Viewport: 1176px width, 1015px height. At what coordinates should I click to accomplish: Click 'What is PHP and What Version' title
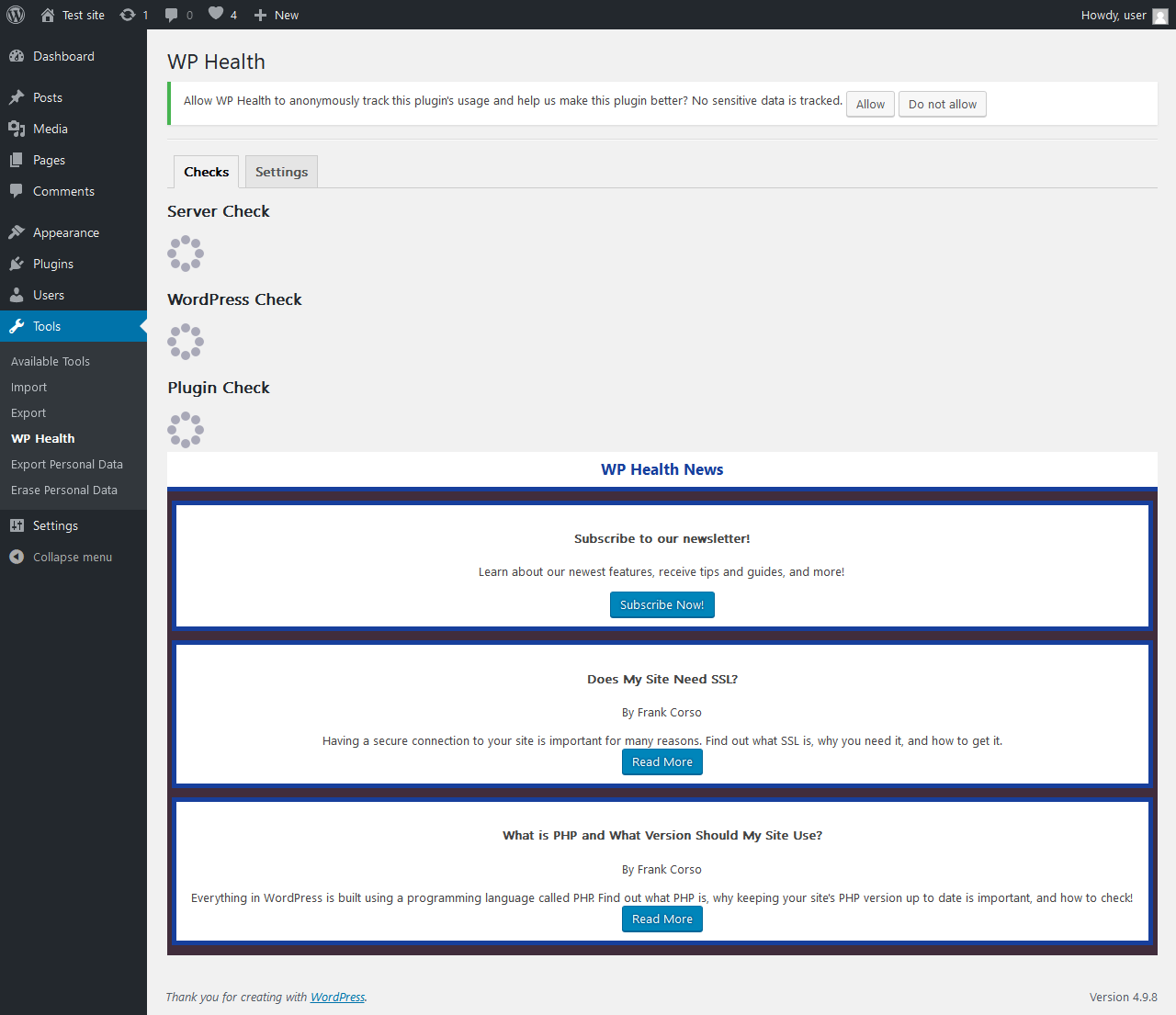tap(662, 835)
